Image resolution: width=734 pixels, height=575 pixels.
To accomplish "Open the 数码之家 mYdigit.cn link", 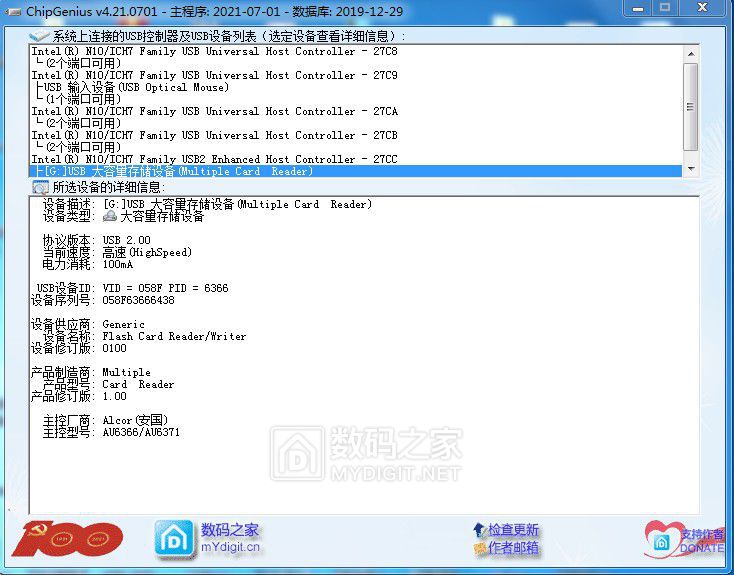I will pyautogui.click(x=230, y=538).
